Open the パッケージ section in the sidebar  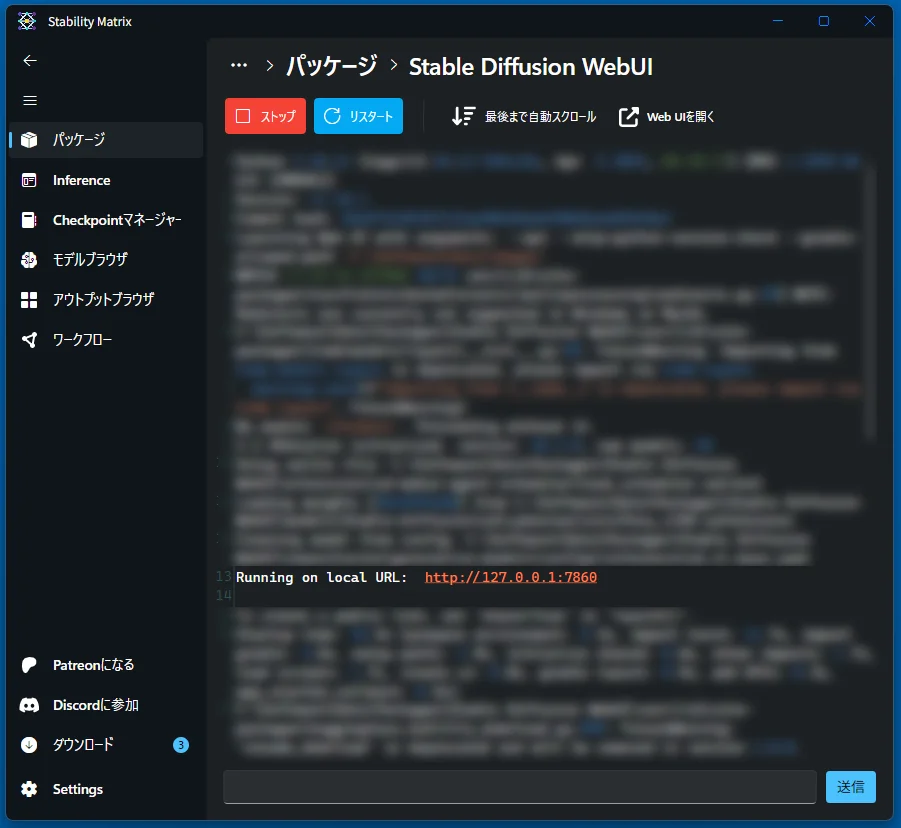(80, 140)
